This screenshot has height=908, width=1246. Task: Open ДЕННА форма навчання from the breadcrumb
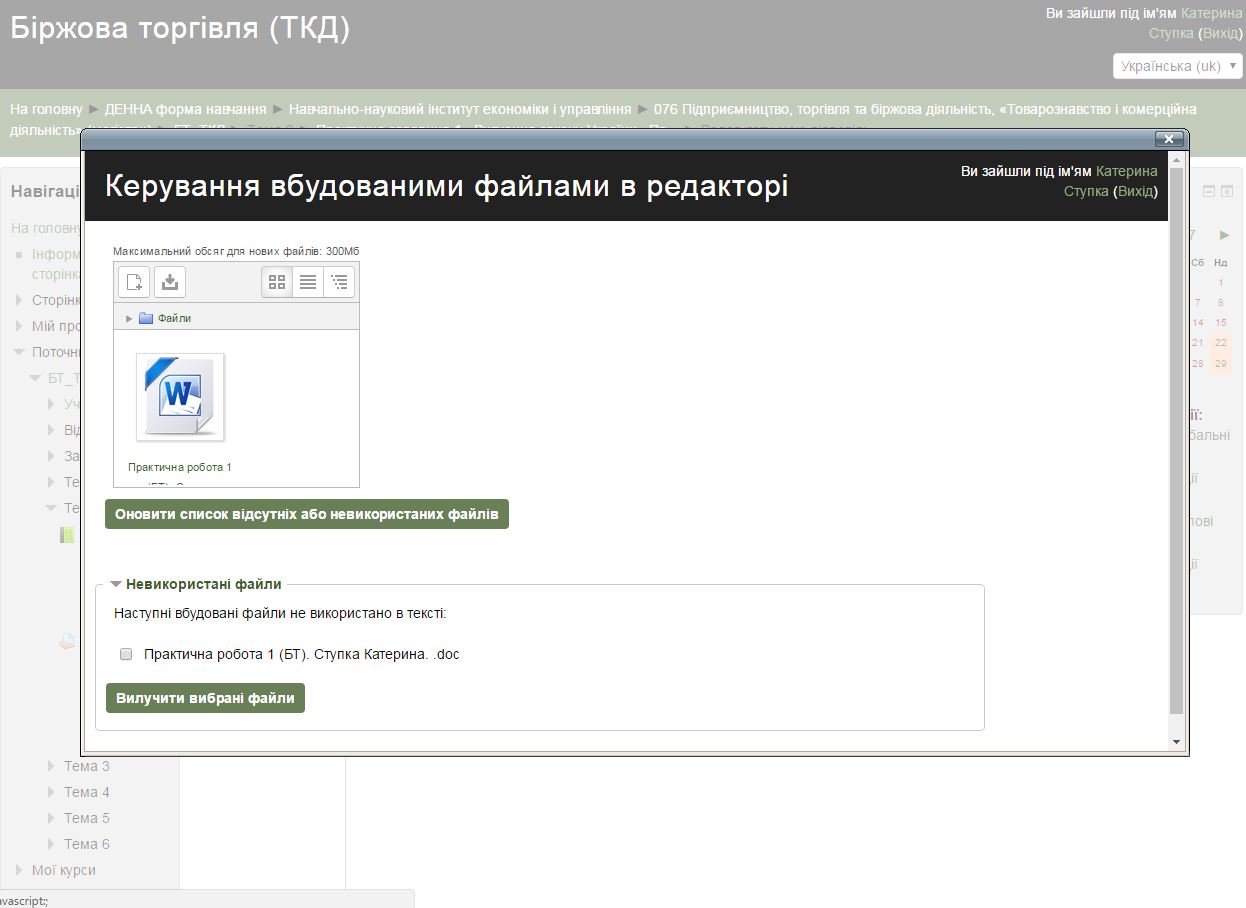(x=186, y=108)
